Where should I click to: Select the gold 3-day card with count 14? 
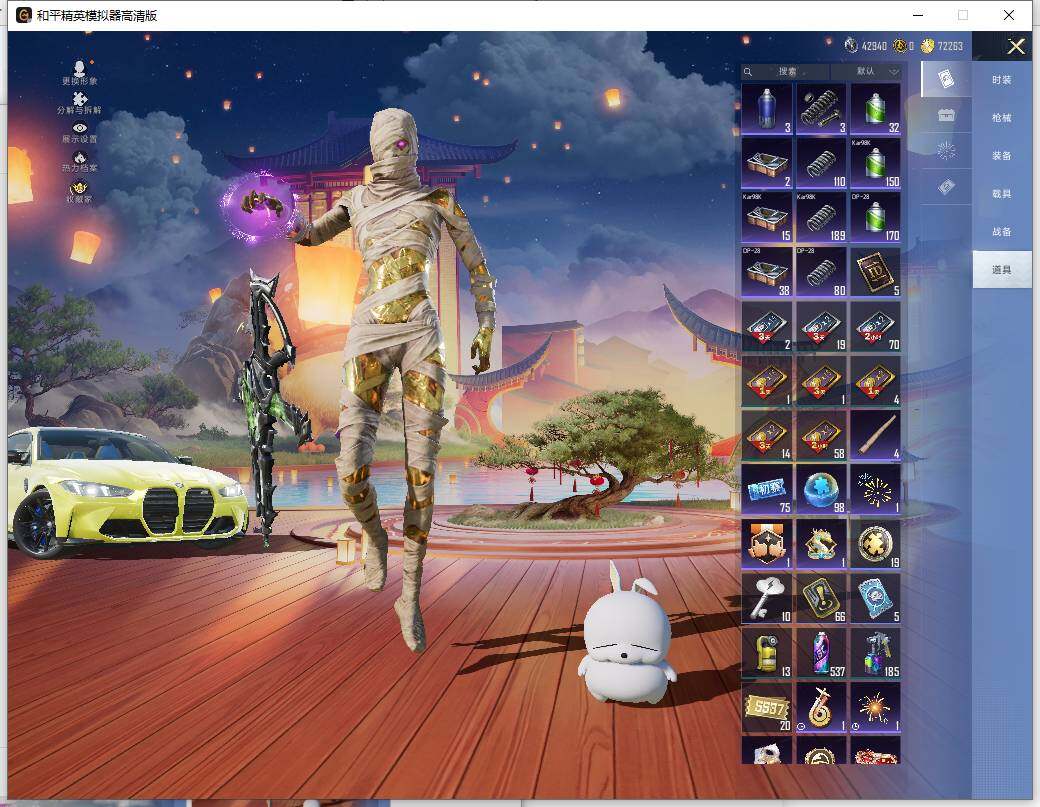tap(767, 435)
